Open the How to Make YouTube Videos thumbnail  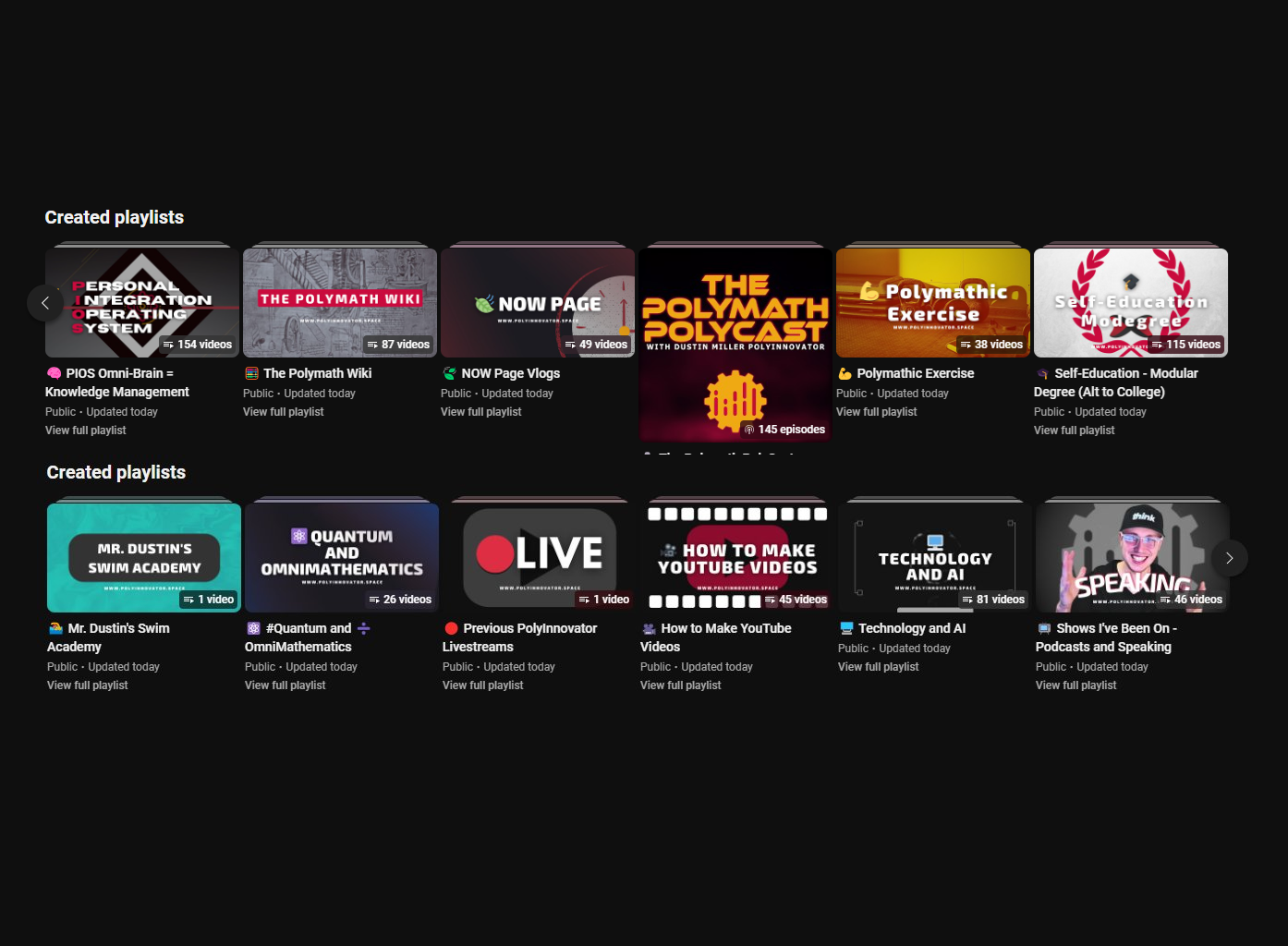coord(737,558)
